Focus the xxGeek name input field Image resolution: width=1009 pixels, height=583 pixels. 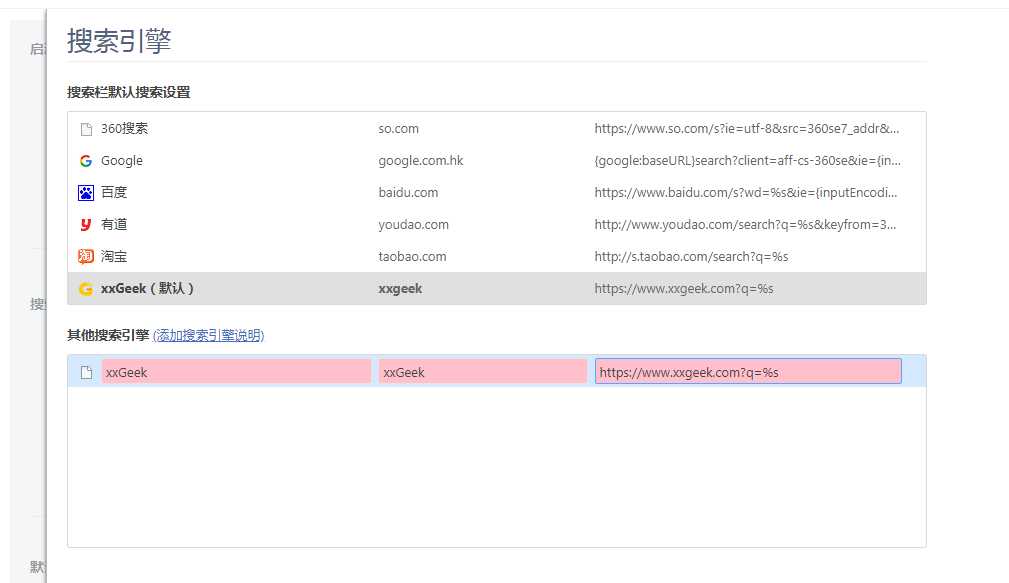point(236,372)
